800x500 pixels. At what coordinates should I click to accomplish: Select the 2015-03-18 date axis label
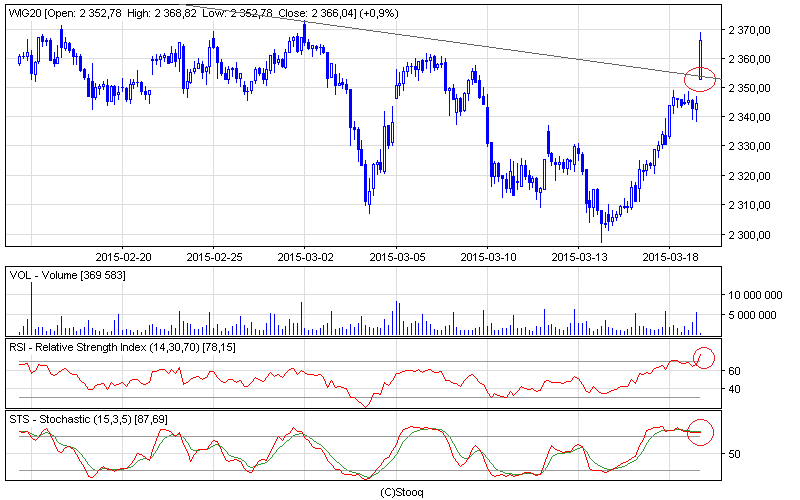(670, 257)
